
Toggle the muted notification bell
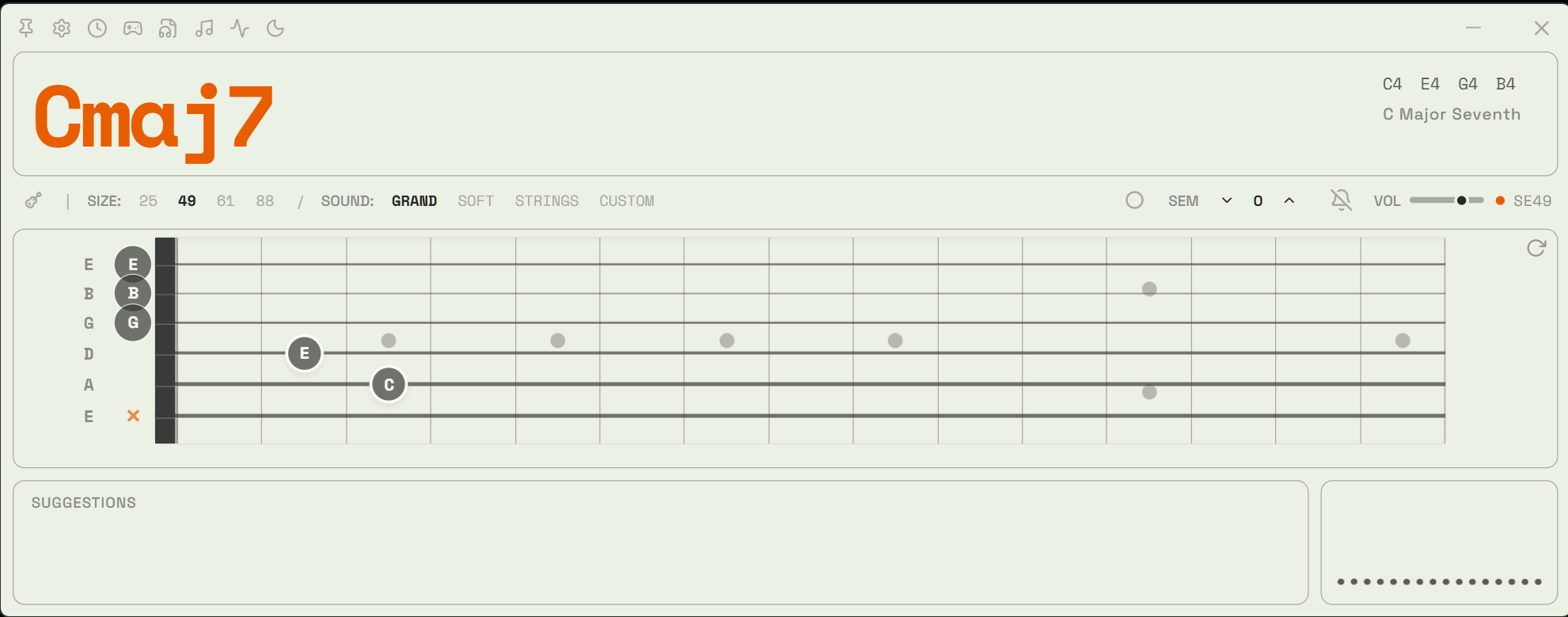[x=1340, y=200]
